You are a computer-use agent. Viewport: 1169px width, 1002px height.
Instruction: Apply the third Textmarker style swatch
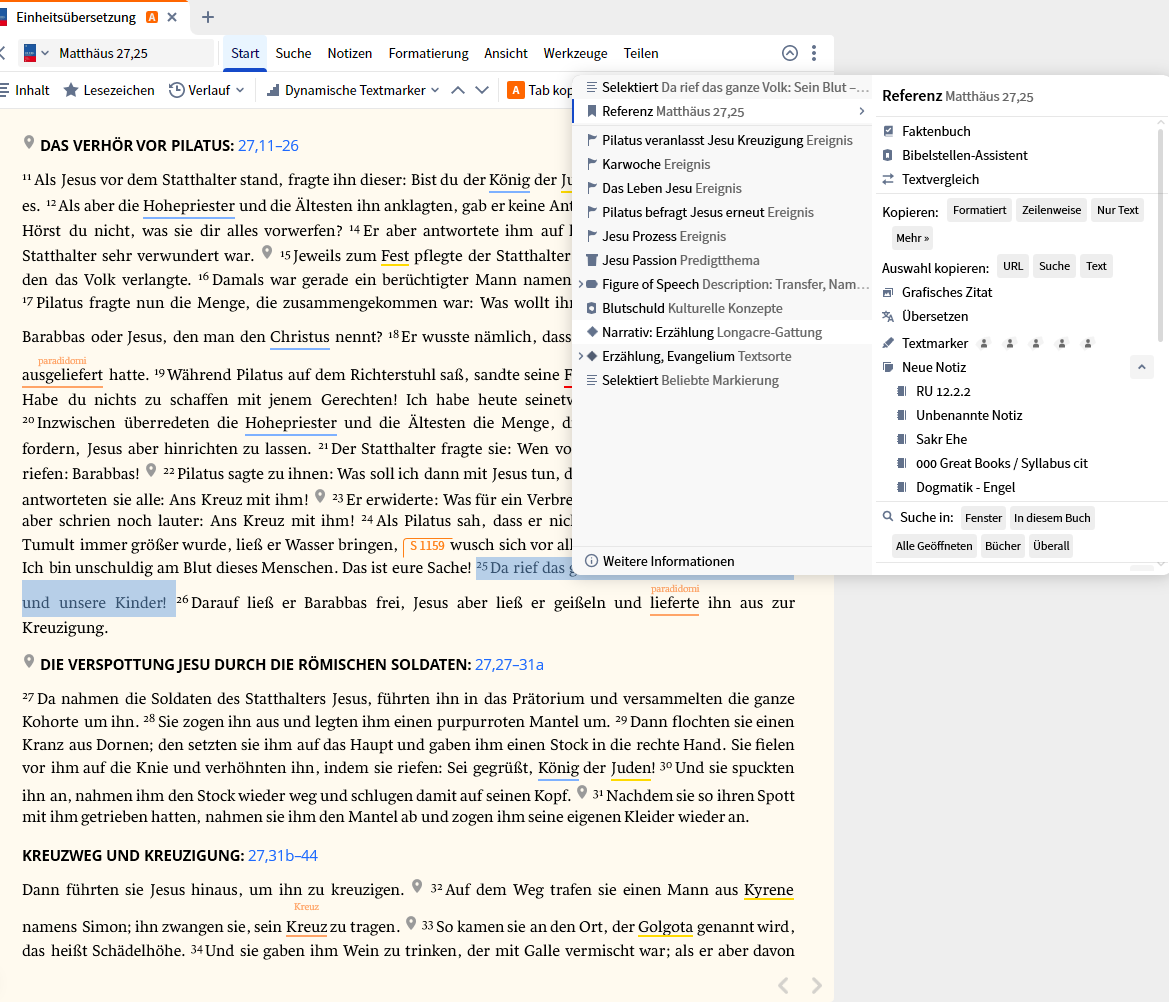coord(1036,343)
